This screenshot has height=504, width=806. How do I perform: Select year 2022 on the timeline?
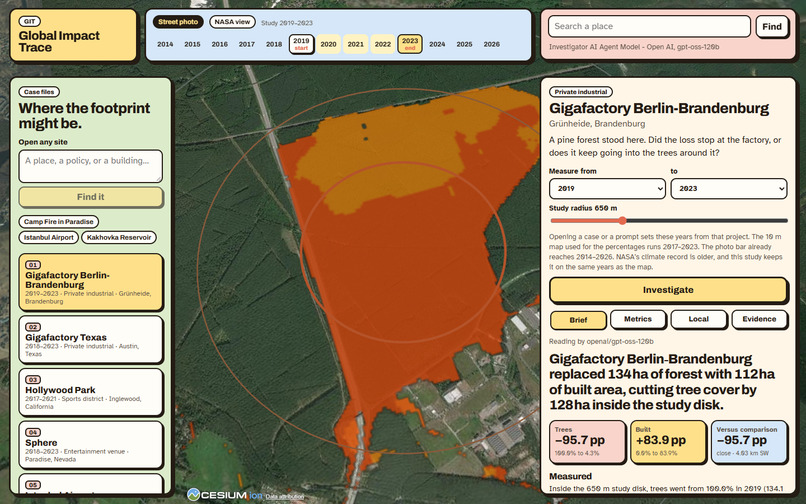[x=383, y=44]
